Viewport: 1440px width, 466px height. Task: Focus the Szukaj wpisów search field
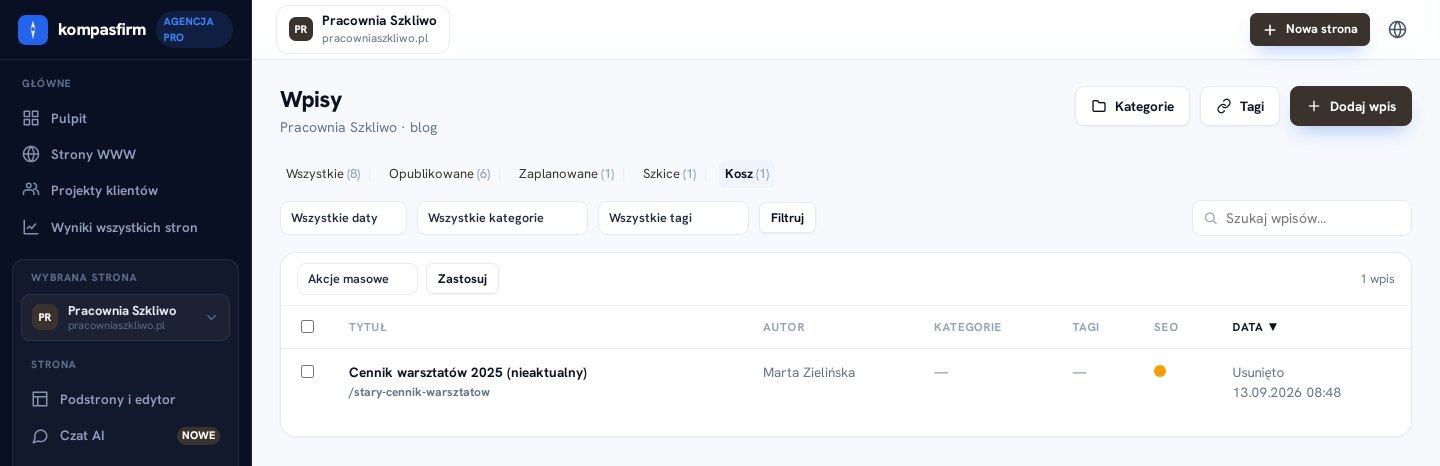(1302, 218)
